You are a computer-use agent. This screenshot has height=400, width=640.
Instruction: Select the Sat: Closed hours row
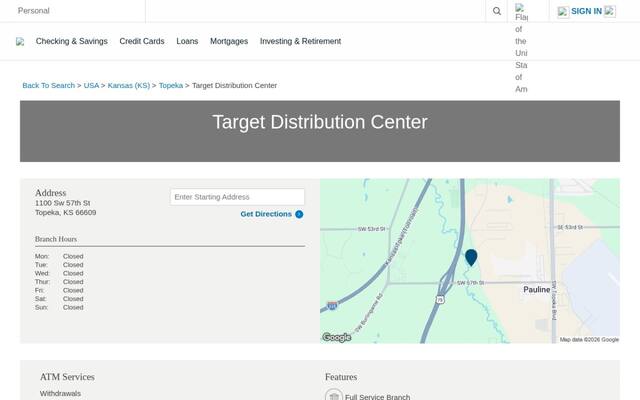tap(59, 299)
